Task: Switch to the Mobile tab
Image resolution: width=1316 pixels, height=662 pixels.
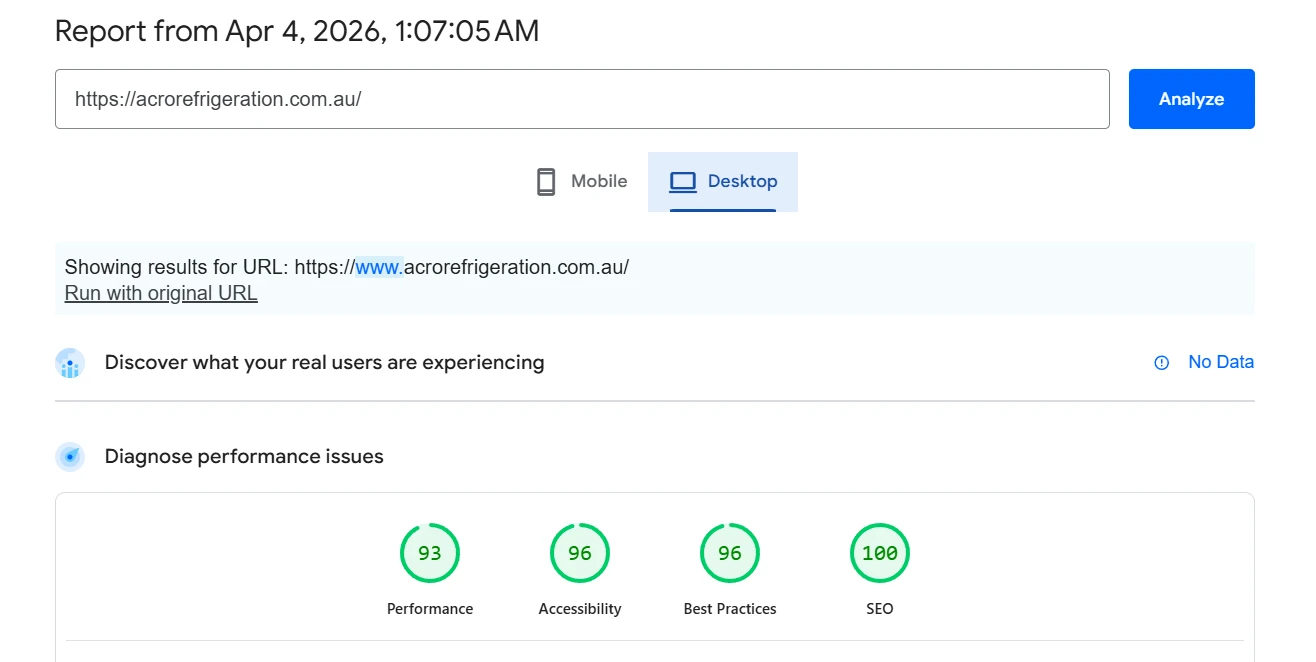Action: coord(582,182)
